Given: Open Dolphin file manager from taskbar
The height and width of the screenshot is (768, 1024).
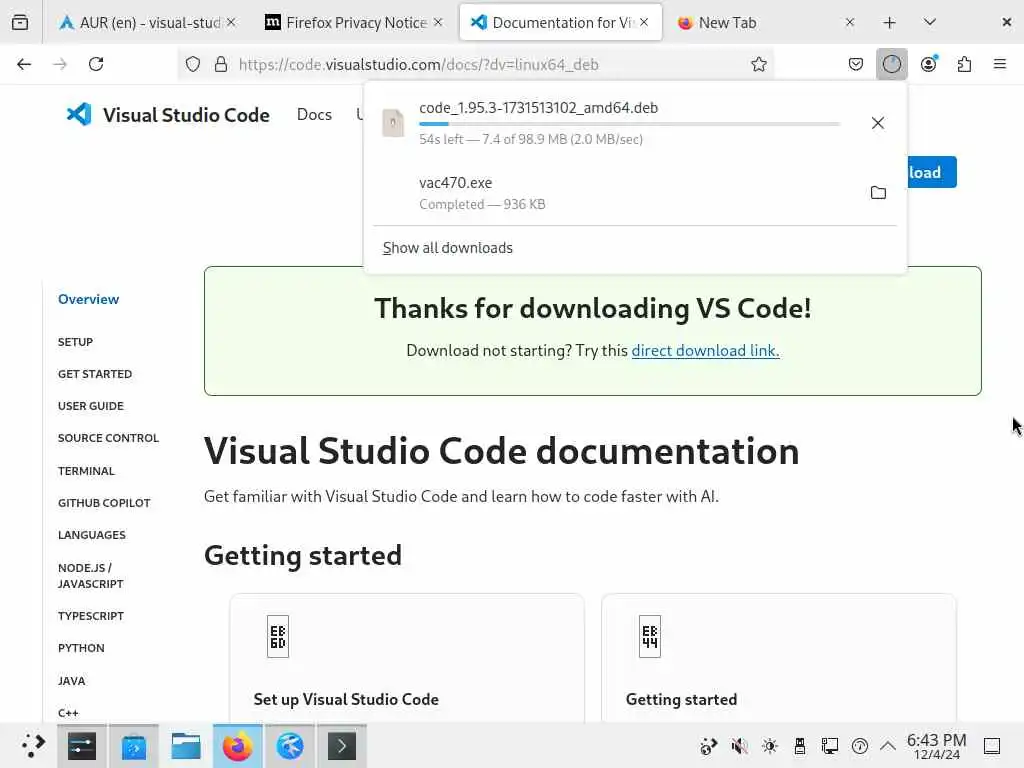Looking at the screenshot, I should (185, 746).
